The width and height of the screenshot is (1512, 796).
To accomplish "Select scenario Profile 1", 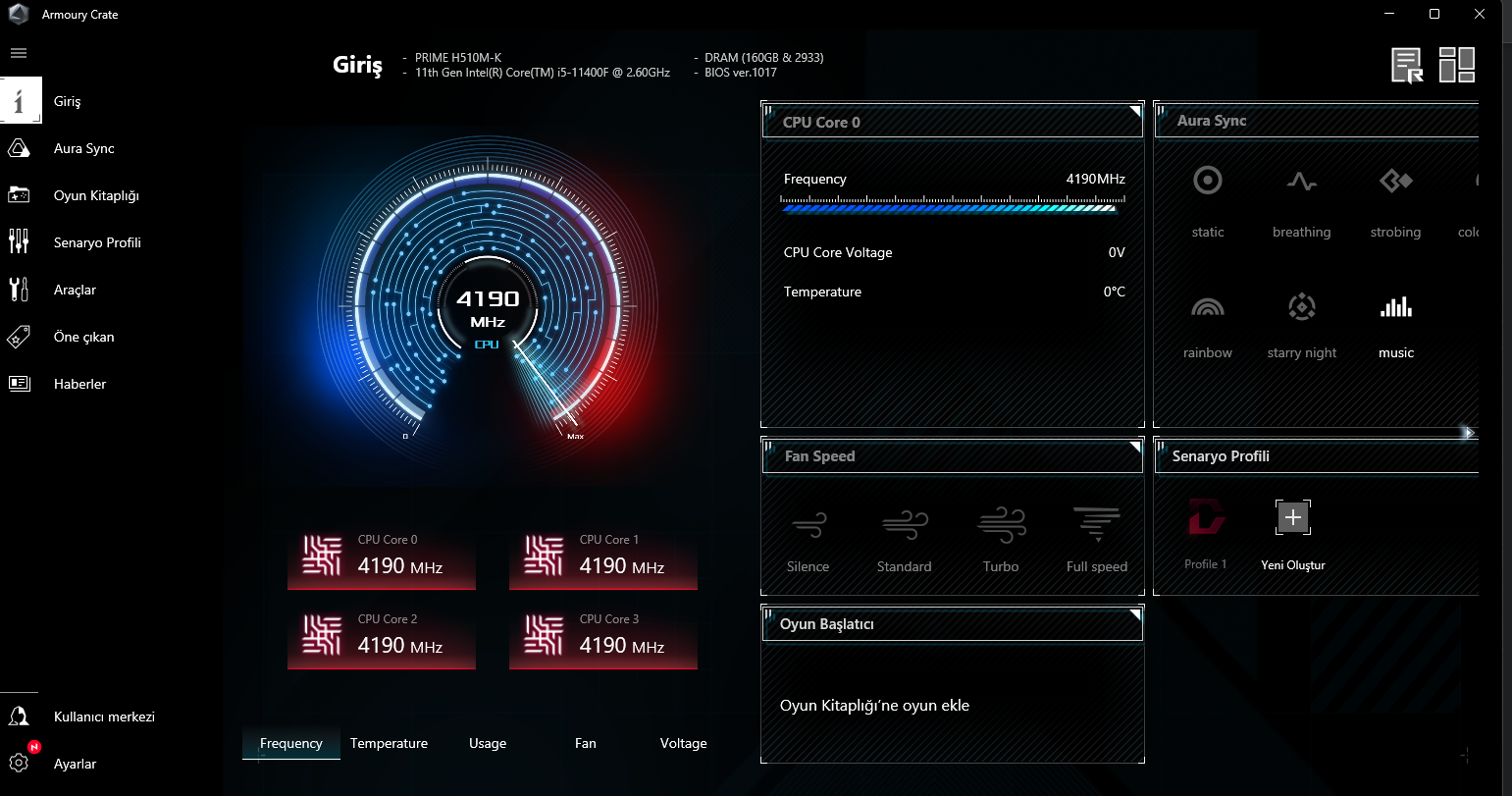I will 1206,534.
